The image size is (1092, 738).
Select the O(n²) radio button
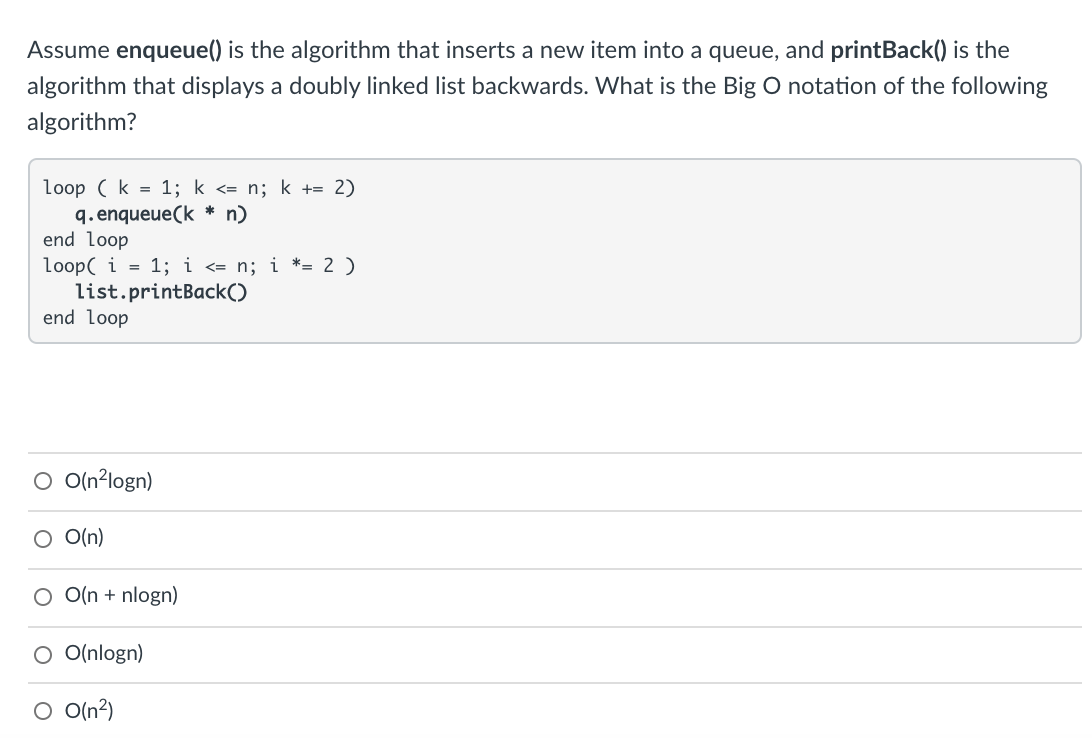tap(43, 711)
